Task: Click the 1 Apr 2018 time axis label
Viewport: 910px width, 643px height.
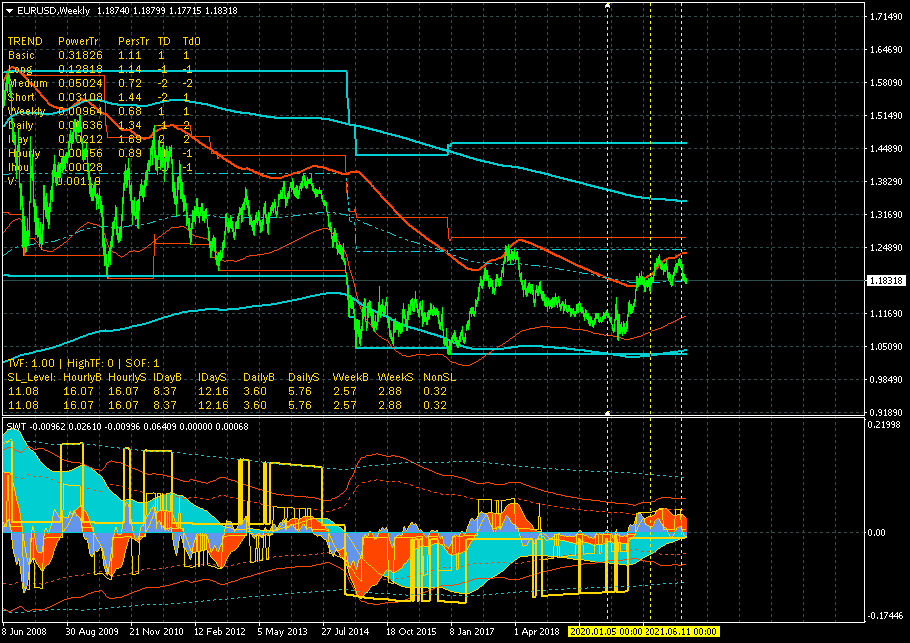Action: click(x=537, y=631)
